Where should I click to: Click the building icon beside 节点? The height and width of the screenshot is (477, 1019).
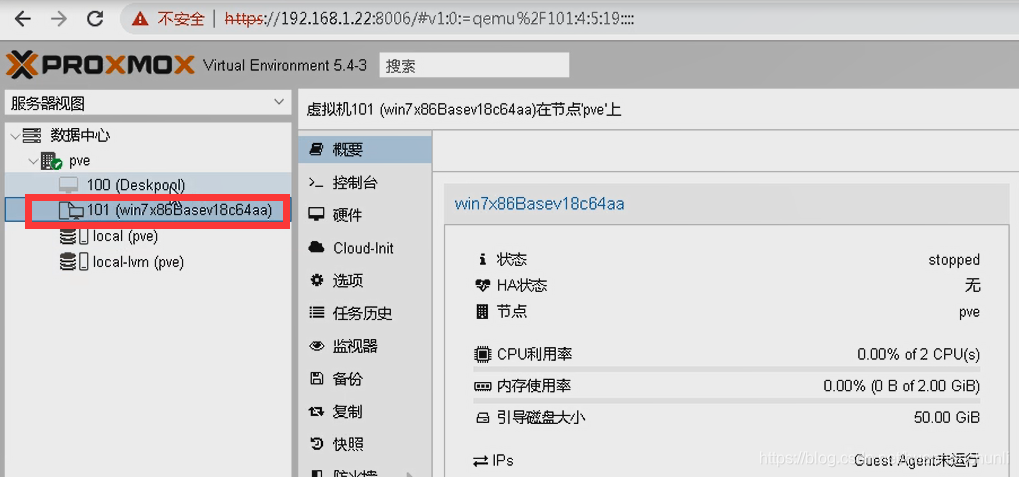(482, 312)
